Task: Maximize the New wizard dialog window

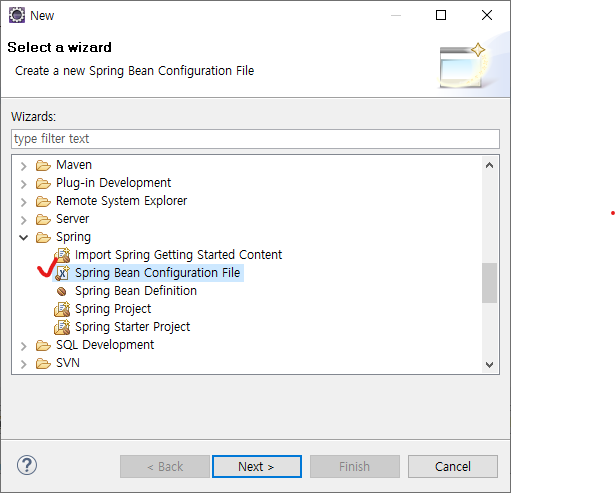Action: (441, 15)
